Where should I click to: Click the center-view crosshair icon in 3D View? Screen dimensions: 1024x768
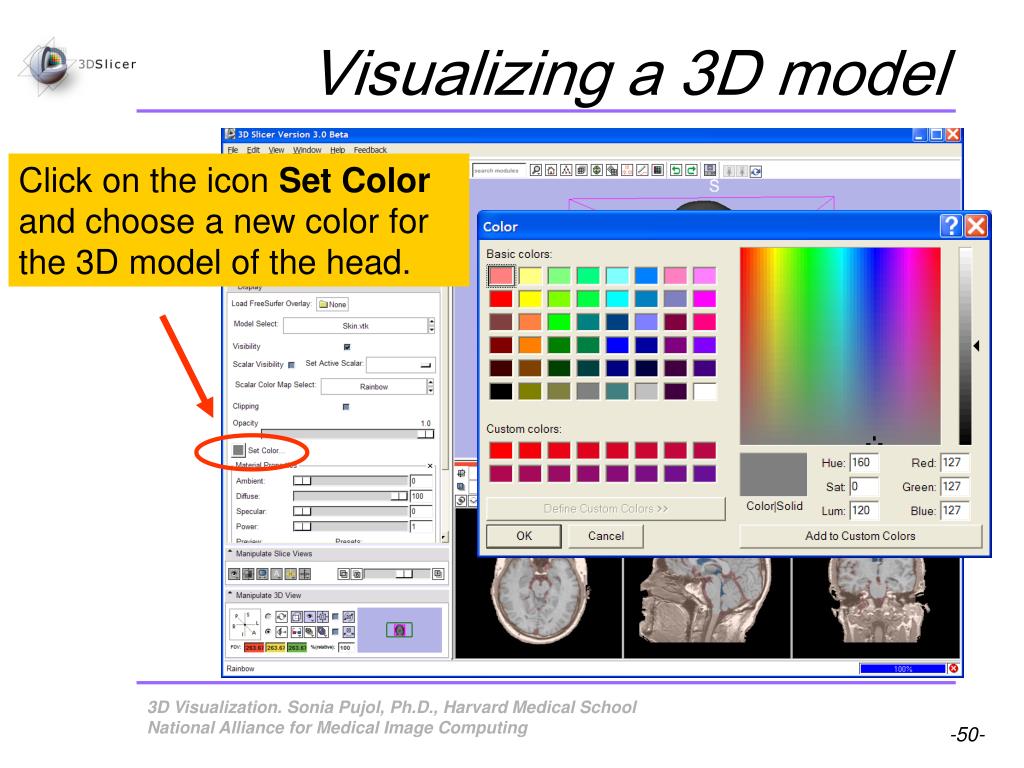point(323,616)
